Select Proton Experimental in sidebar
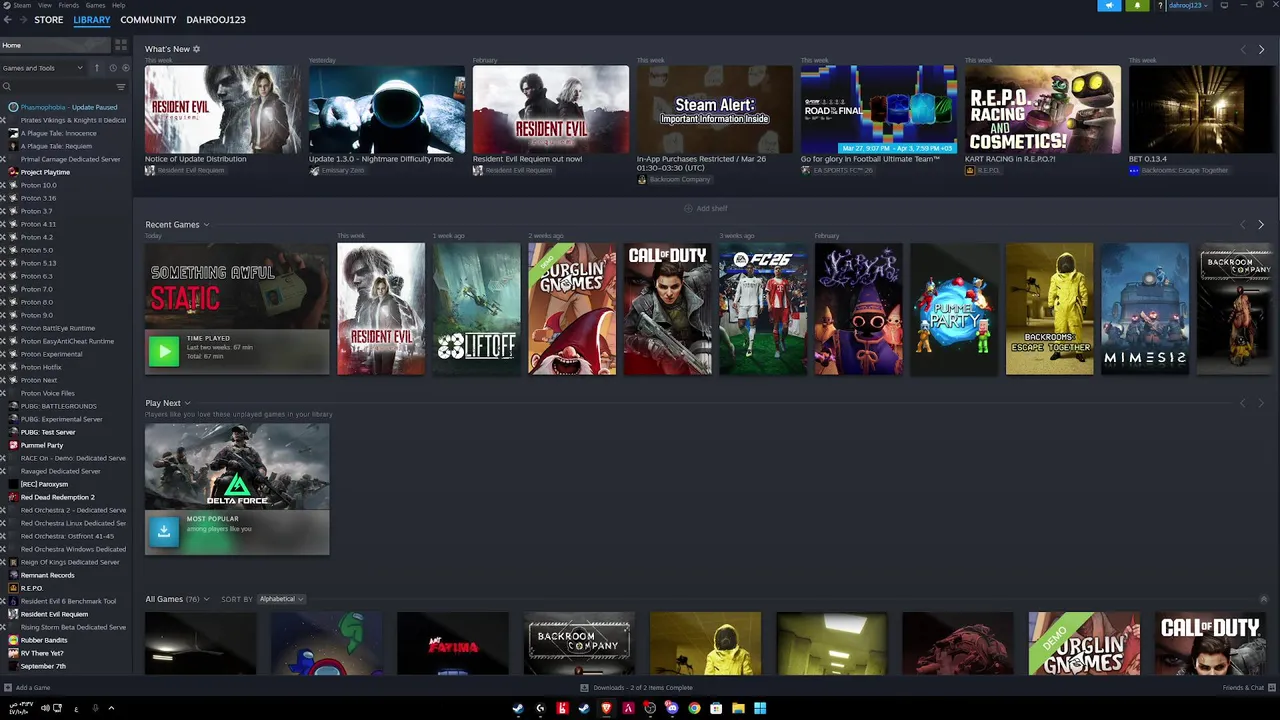This screenshot has height=720, width=1280. pyautogui.click(x=65, y=354)
